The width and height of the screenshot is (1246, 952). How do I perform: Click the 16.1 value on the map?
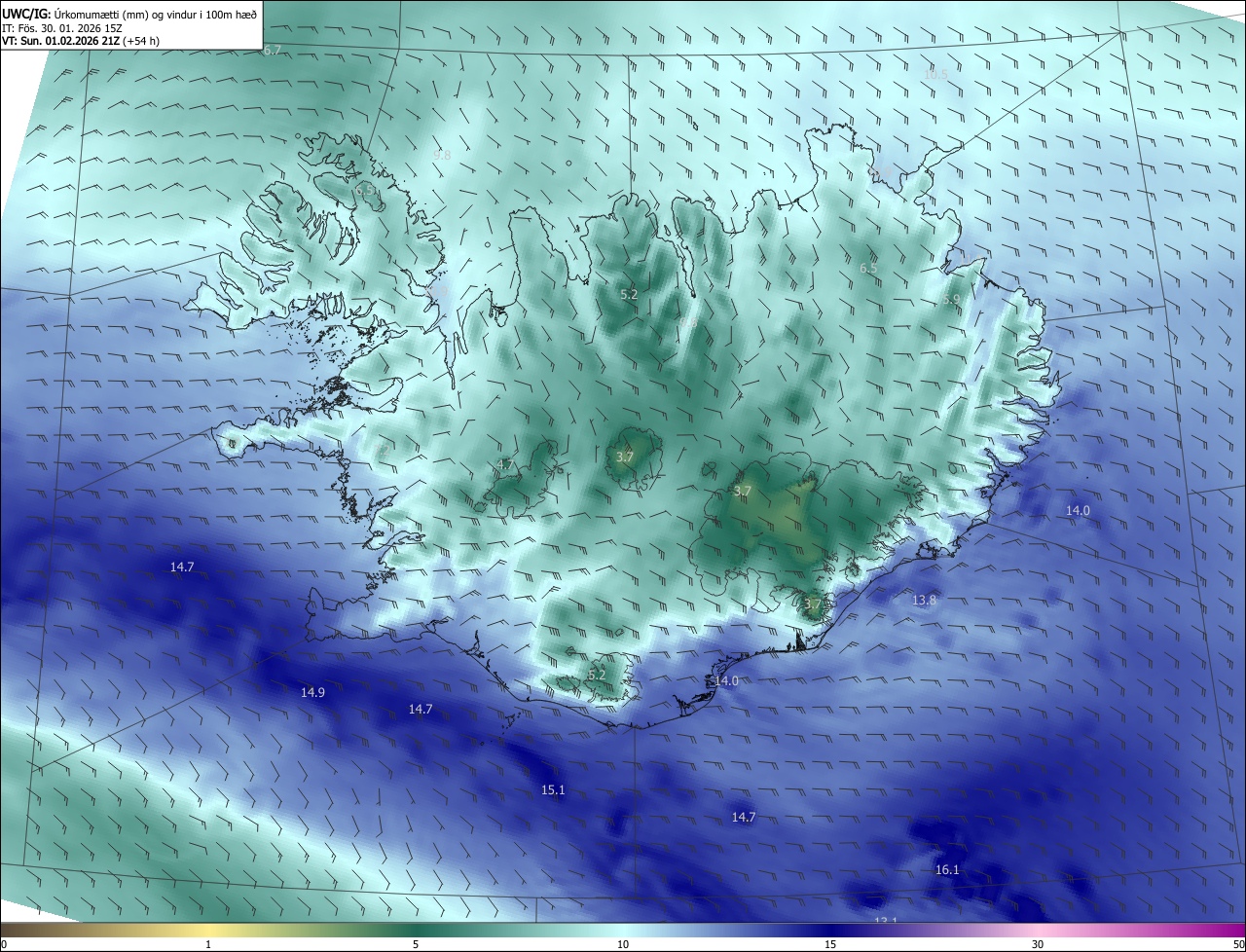tap(947, 869)
